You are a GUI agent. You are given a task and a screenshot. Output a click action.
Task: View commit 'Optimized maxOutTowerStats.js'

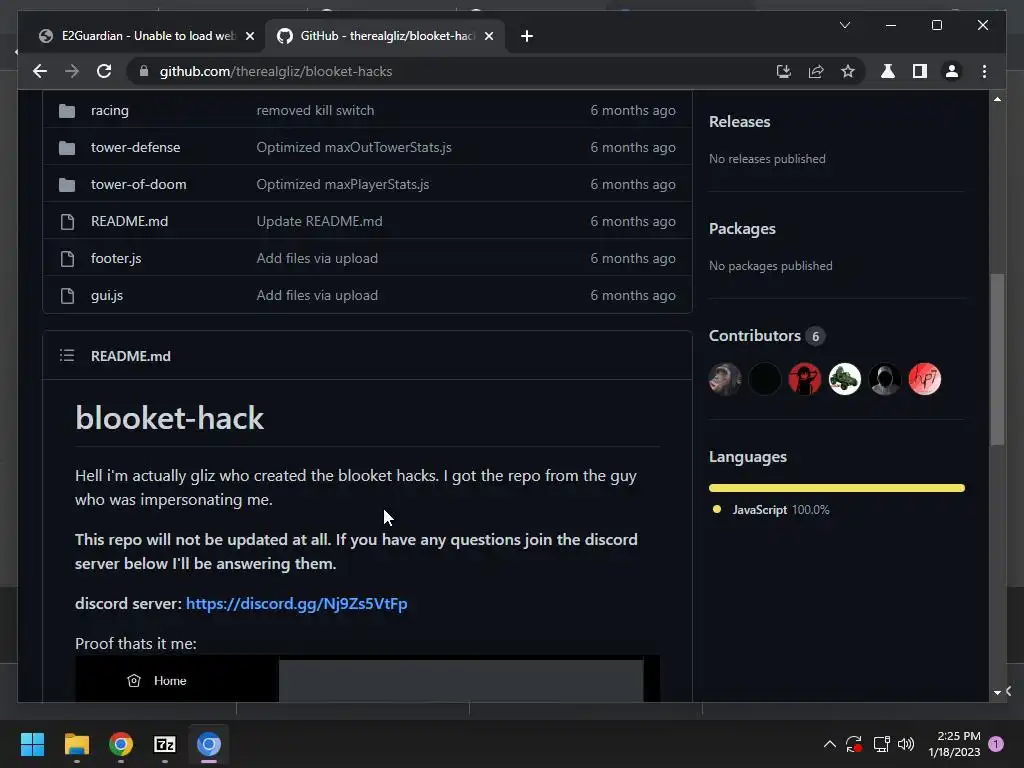354,148
